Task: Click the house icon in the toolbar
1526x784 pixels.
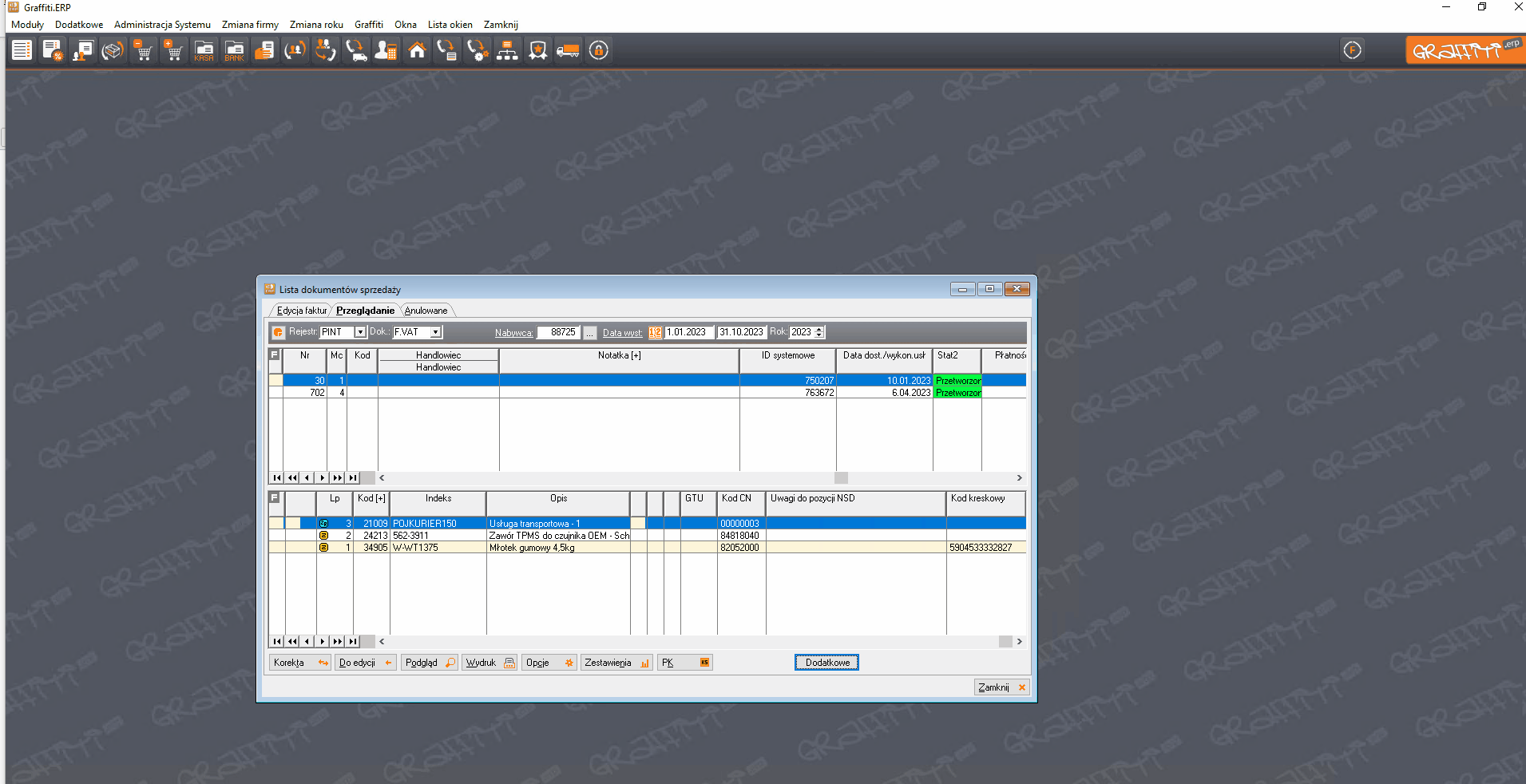Action: [x=417, y=51]
